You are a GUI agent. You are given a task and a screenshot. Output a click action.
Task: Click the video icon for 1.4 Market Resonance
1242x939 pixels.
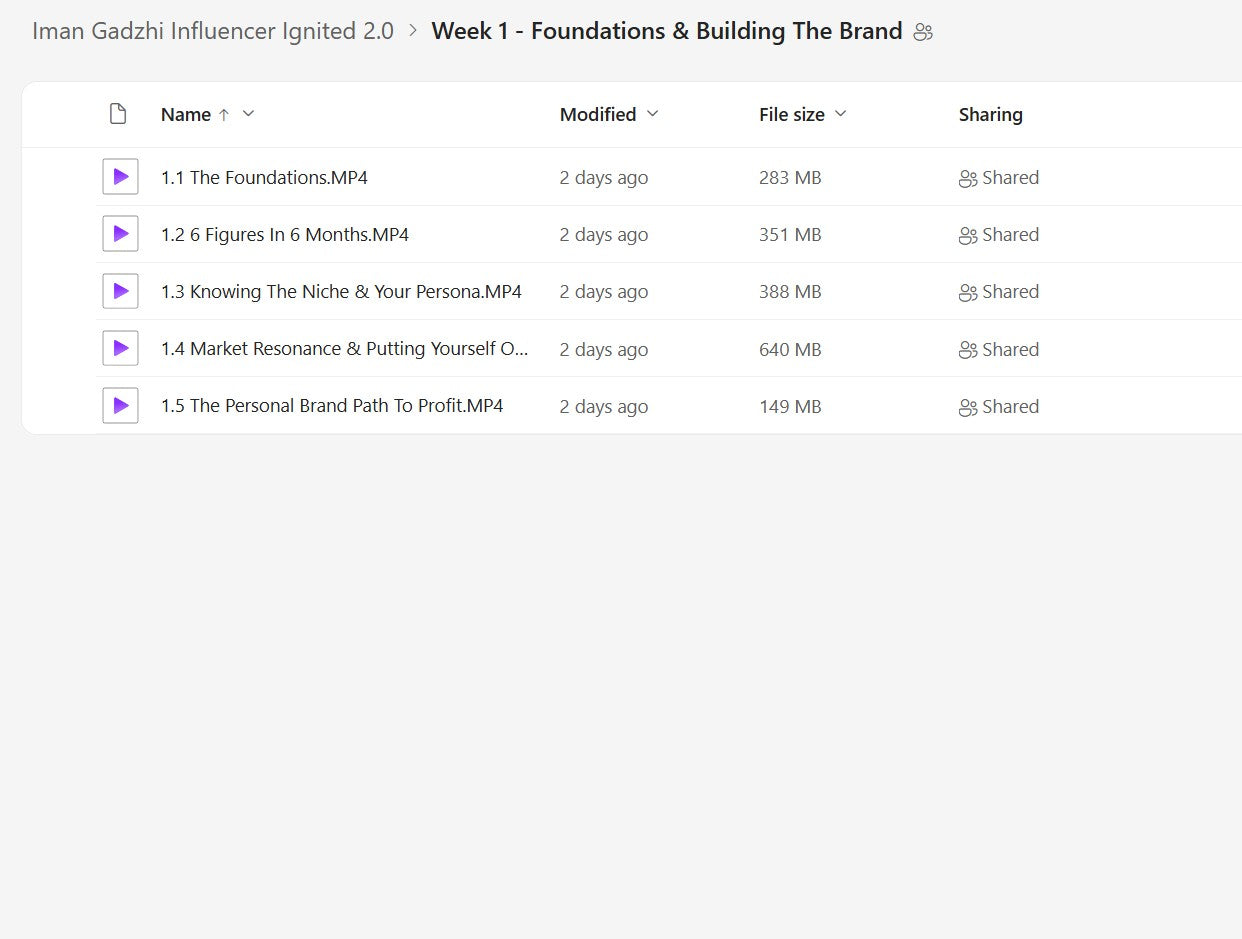point(120,349)
